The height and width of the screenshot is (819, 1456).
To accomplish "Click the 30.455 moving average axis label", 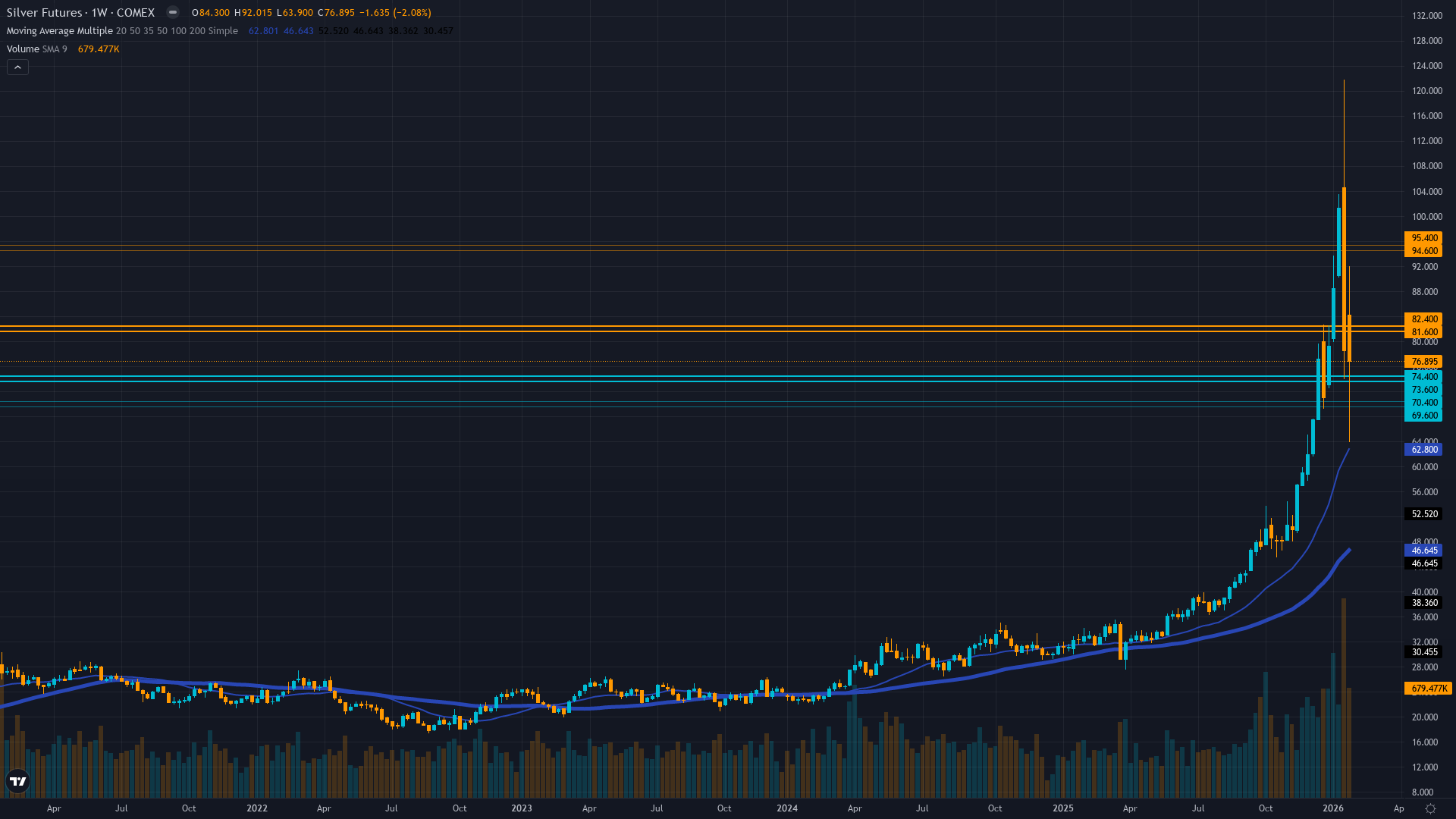I will (1423, 652).
